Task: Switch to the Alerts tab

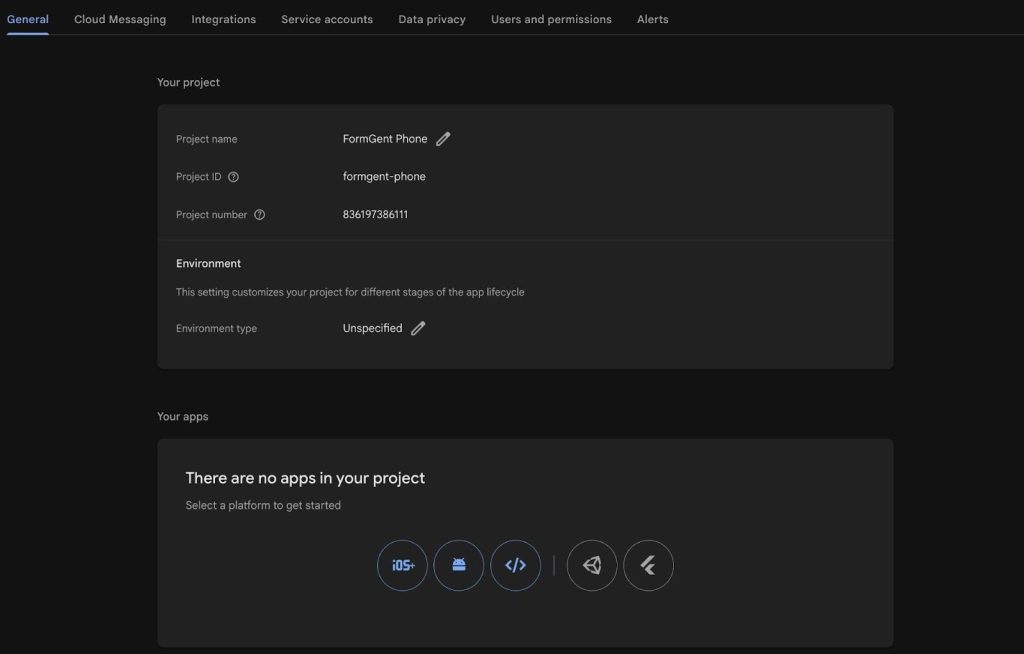Action: point(652,19)
